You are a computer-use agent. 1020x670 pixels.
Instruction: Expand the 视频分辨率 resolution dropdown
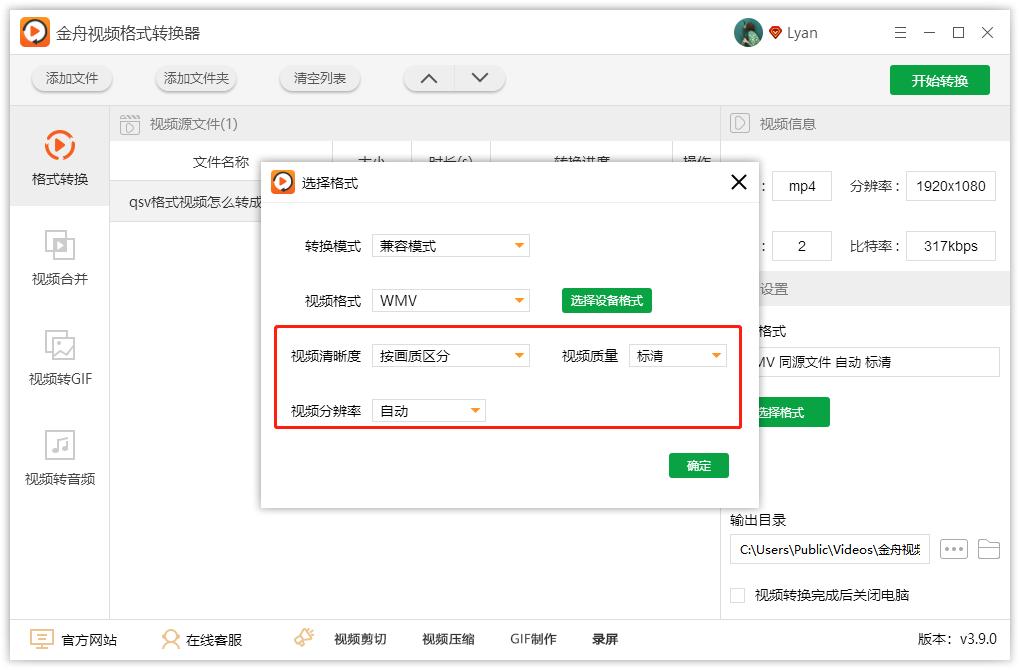click(428, 410)
